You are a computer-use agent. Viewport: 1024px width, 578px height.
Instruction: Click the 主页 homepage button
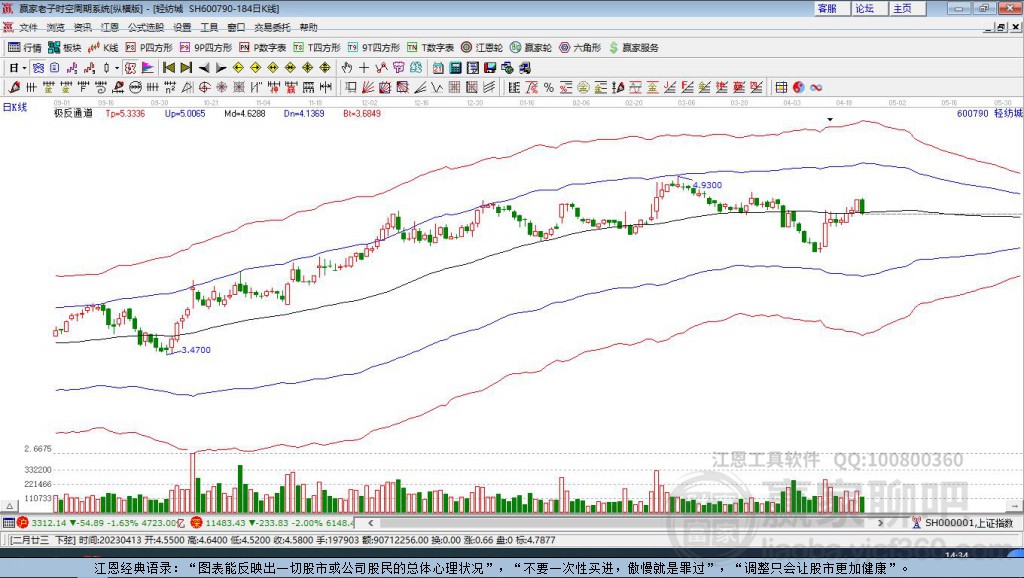[x=907, y=8]
